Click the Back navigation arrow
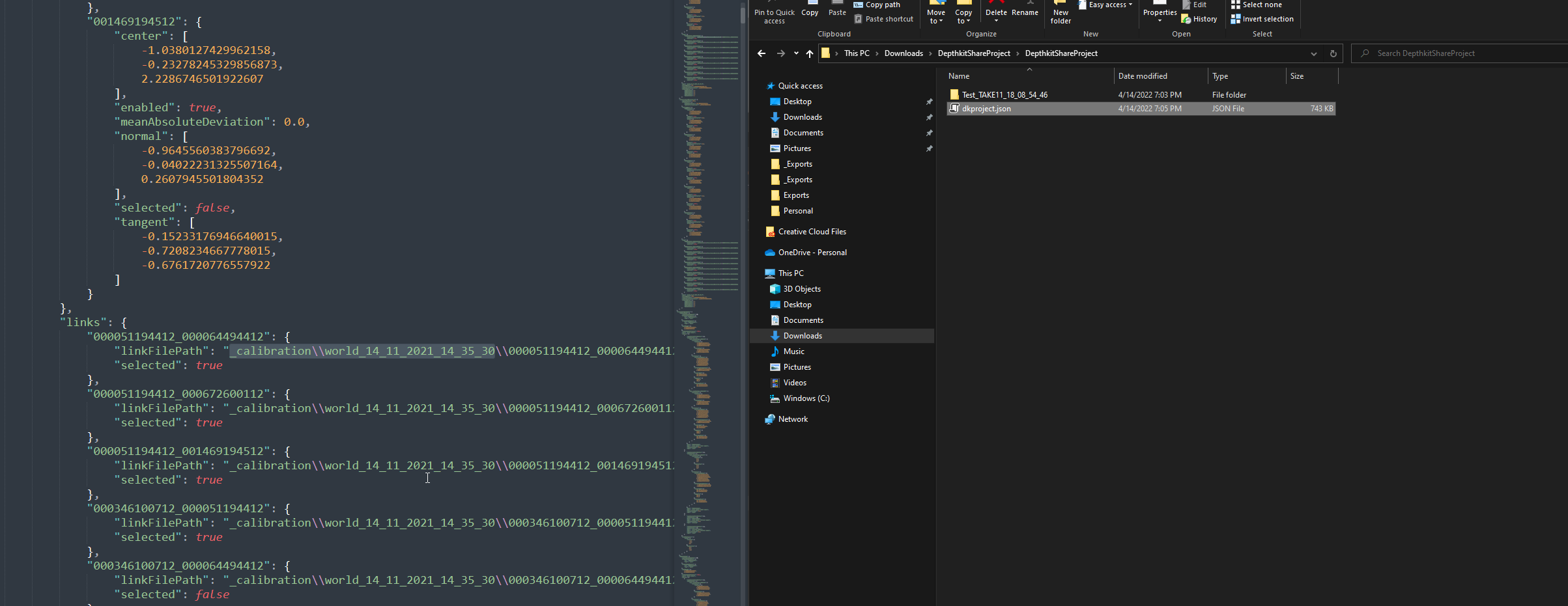1568x606 pixels. pos(762,53)
